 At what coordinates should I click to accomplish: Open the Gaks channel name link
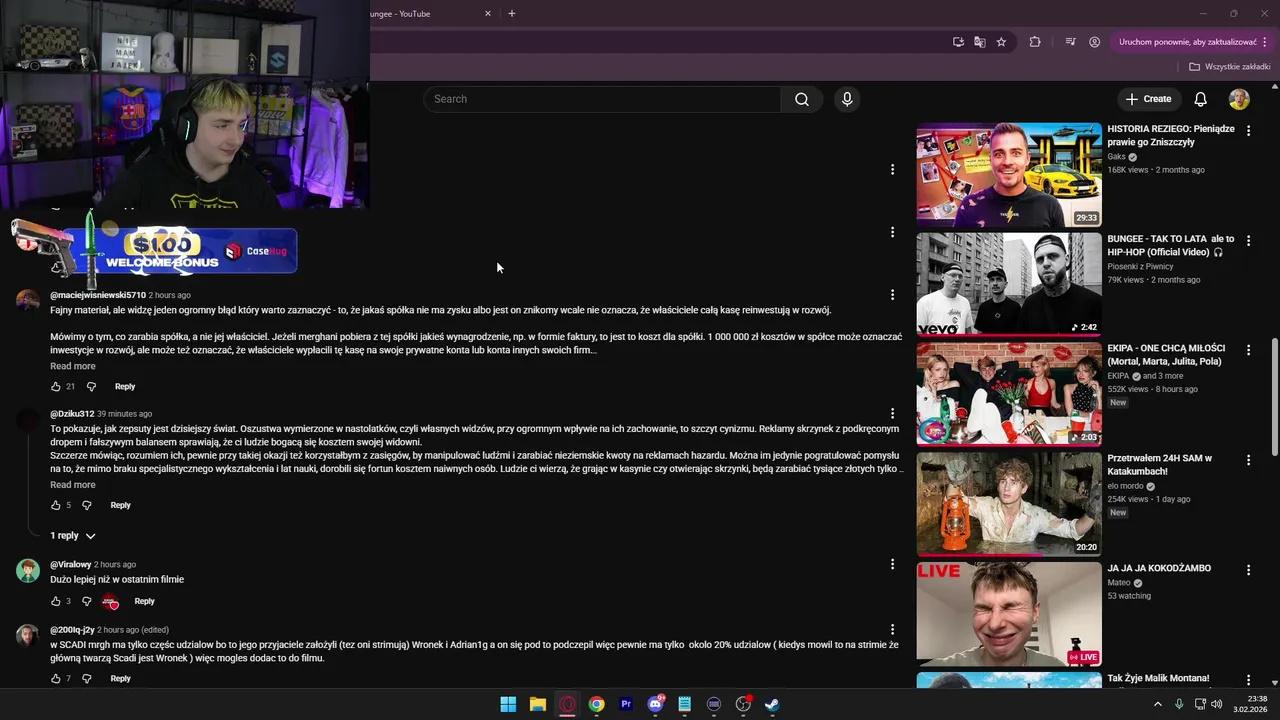click(x=1117, y=157)
